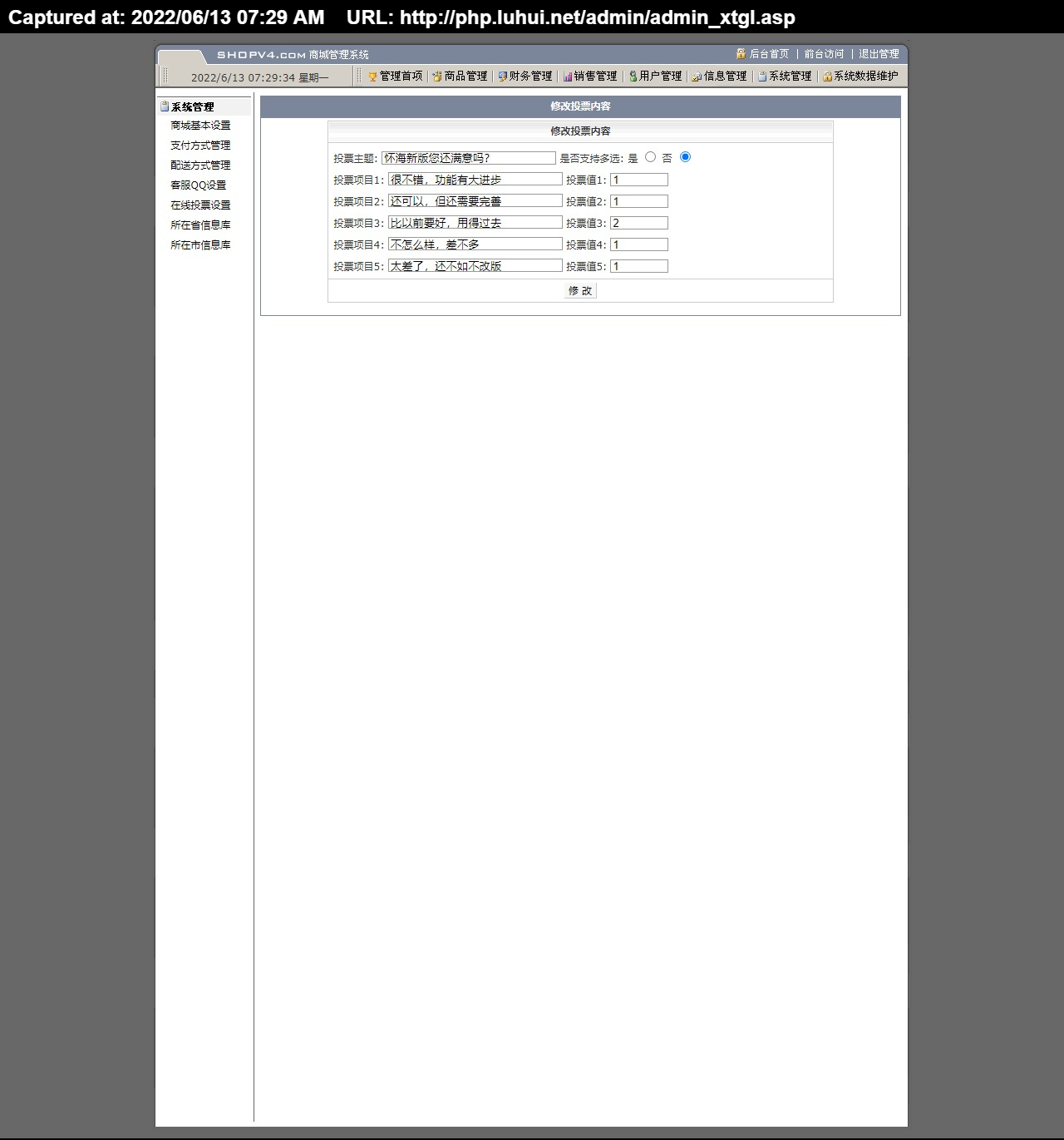Click 退出管理 link

tap(879, 54)
